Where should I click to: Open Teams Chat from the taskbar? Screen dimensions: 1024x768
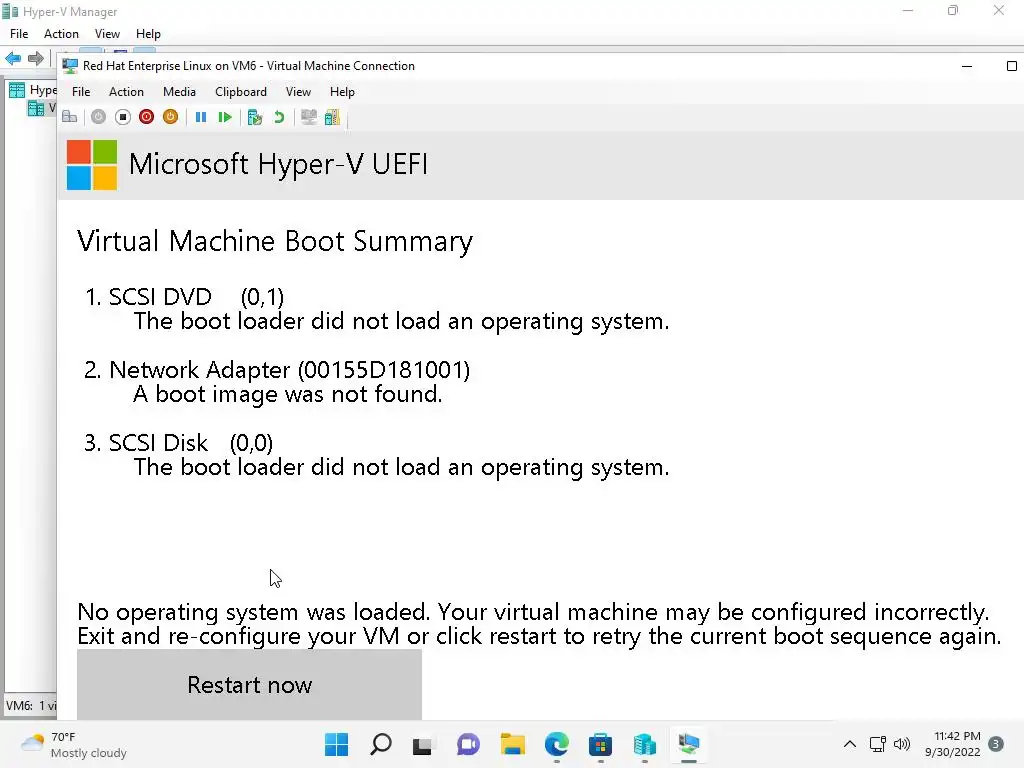pos(468,744)
